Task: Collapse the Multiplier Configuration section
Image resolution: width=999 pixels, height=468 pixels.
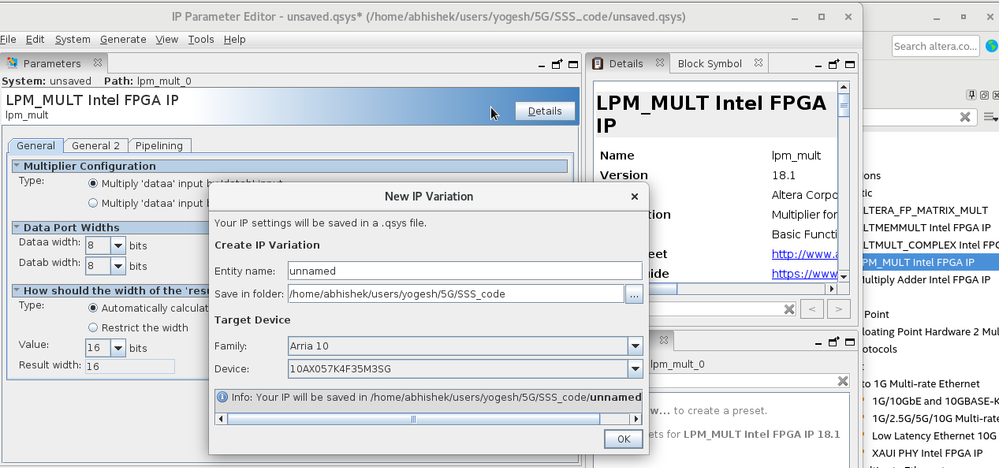Action: (17, 166)
